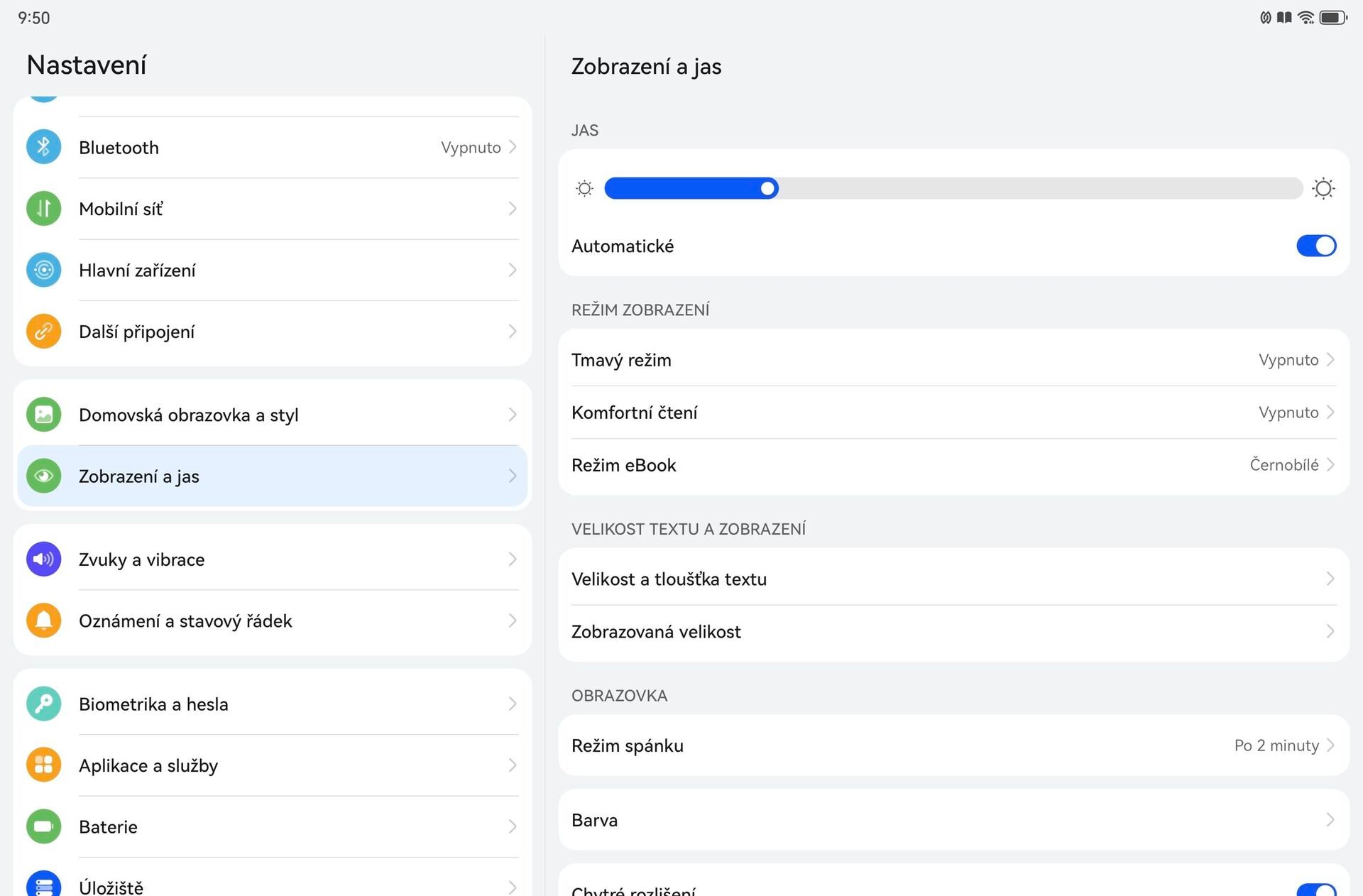1363x896 pixels.
Task: Tap the blue Bluetooth icon
Action: [x=43, y=147]
